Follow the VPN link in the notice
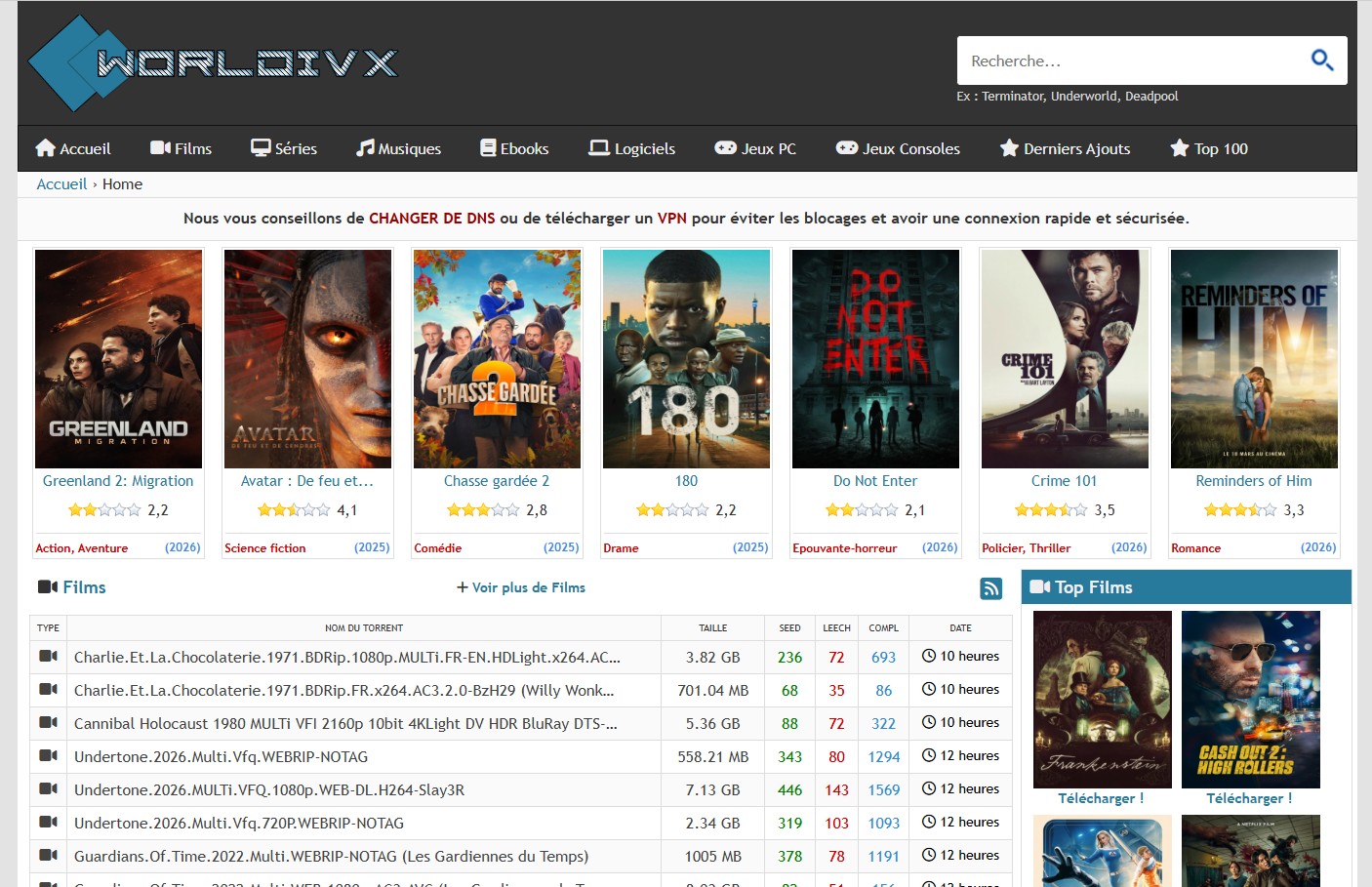Screen dimensions: 1372x887 tap(672, 219)
